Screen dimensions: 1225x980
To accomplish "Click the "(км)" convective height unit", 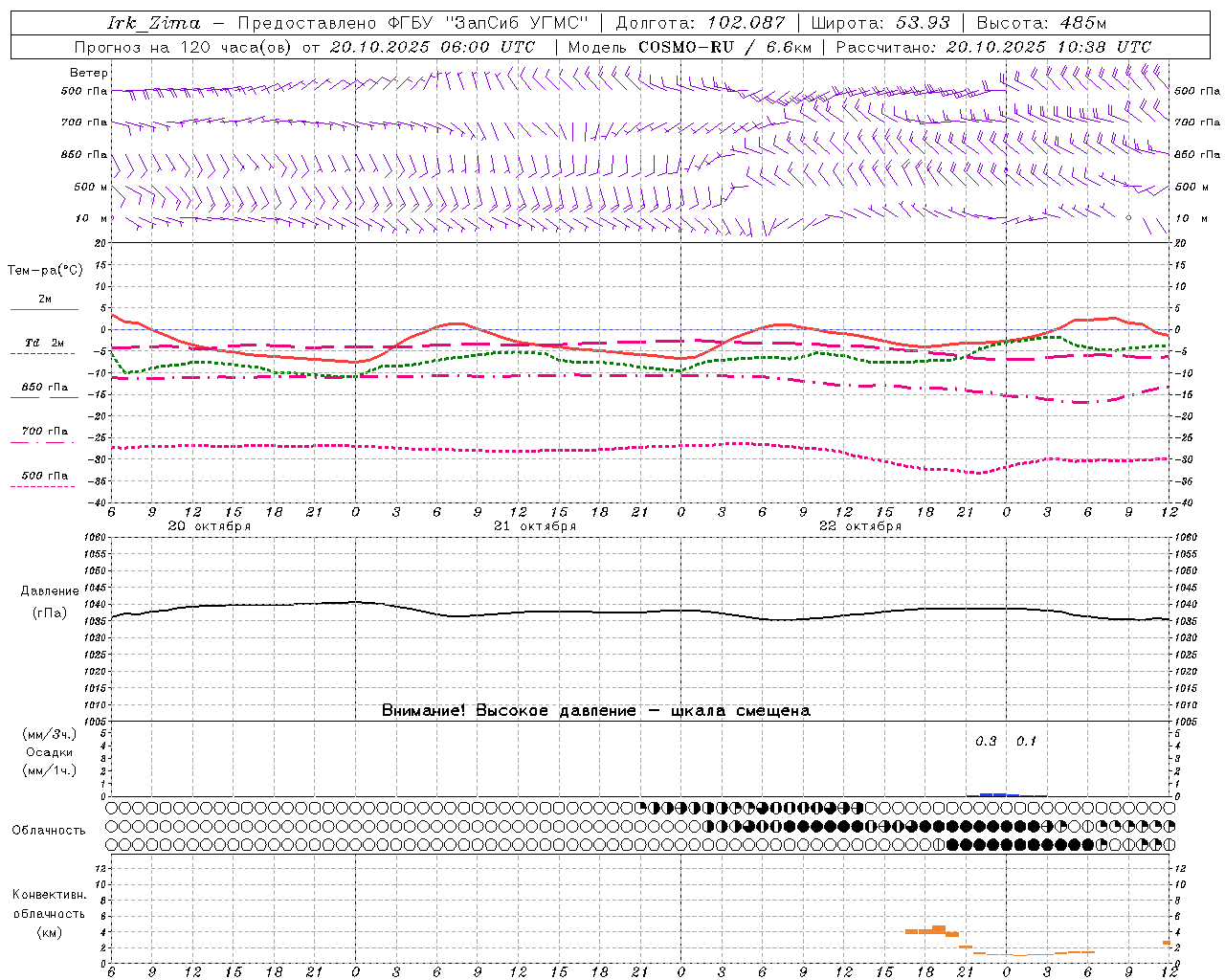I will (x=49, y=932).
